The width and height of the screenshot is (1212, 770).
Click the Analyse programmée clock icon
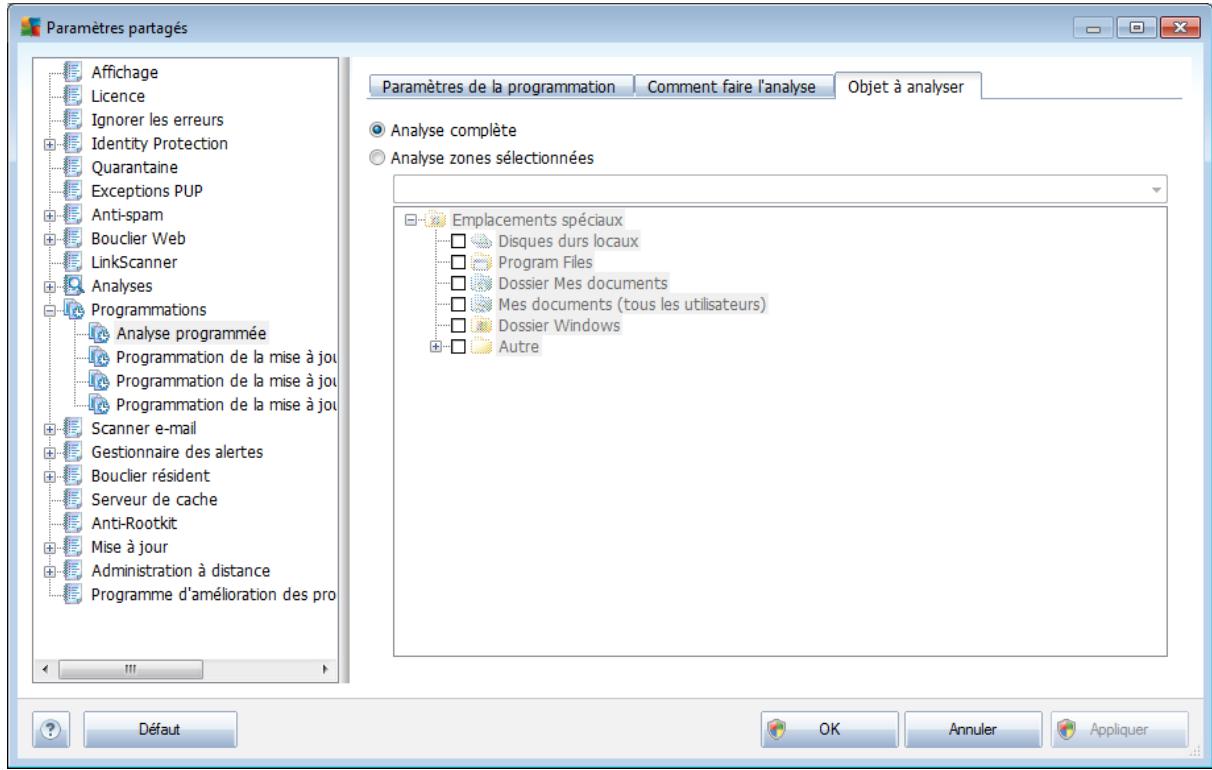click(x=100, y=334)
